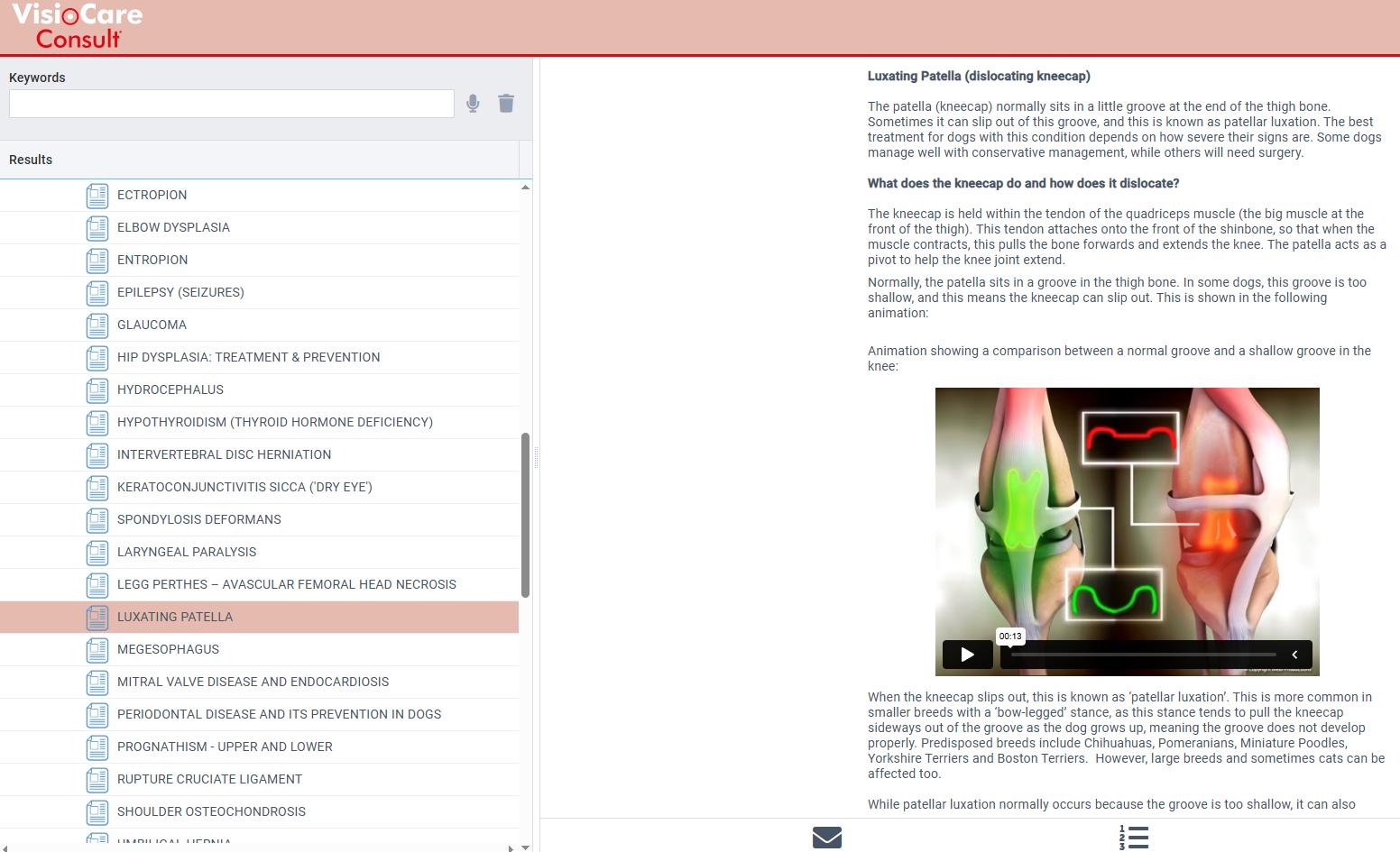The image size is (1400, 852).
Task: Expand the video controls chevron
Action: [x=1294, y=655]
